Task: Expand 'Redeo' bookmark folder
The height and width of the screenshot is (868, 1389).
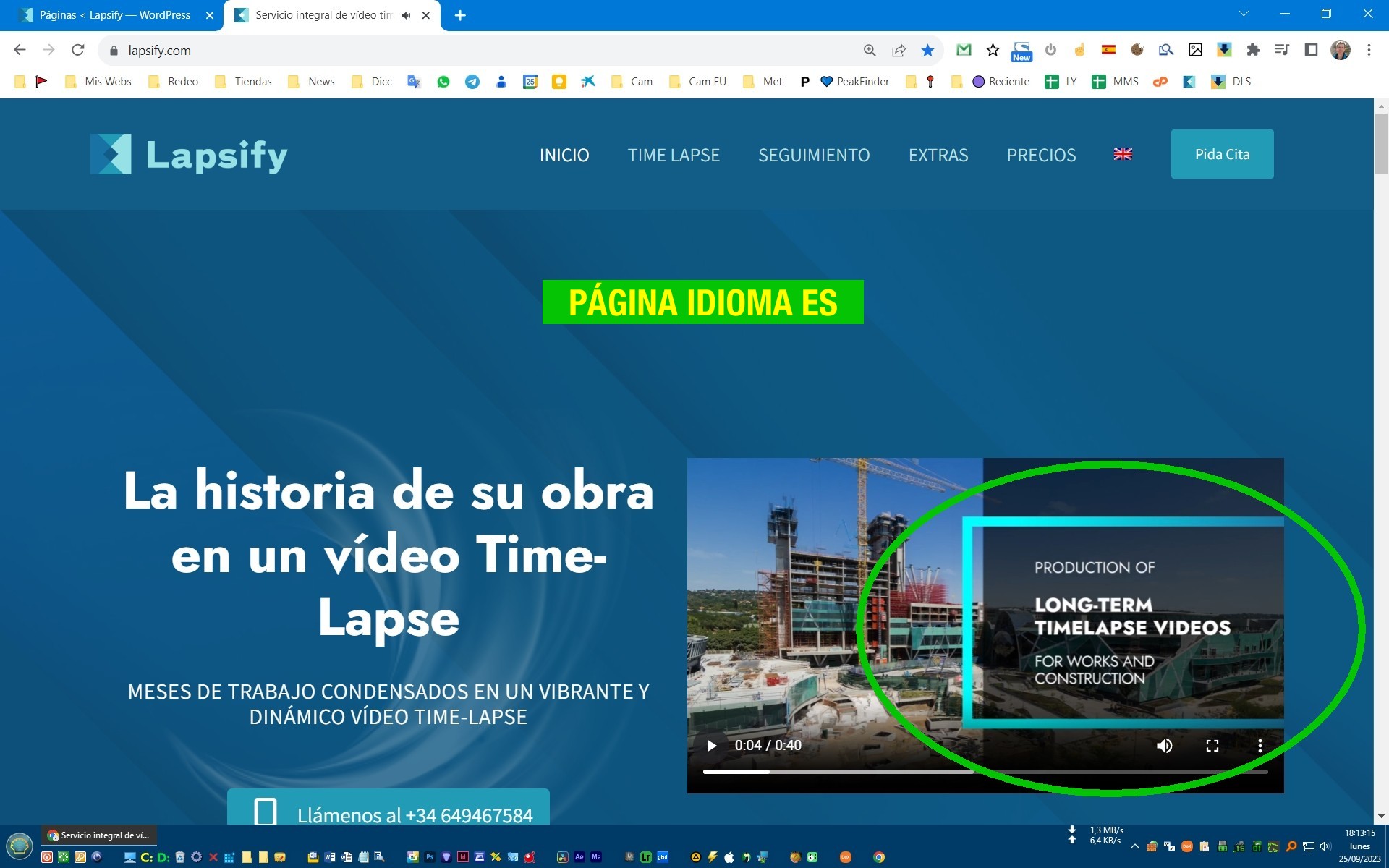Action: [x=173, y=82]
